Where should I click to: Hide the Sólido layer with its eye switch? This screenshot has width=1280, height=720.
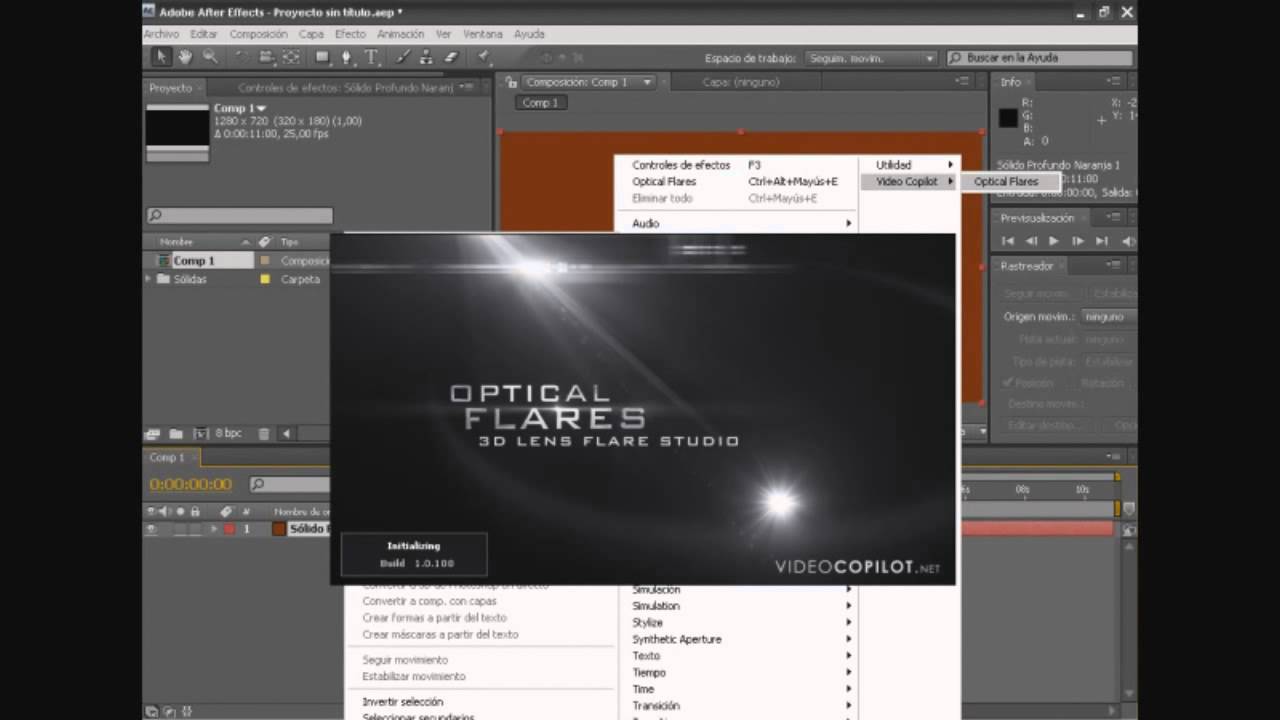(x=152, y=530)
